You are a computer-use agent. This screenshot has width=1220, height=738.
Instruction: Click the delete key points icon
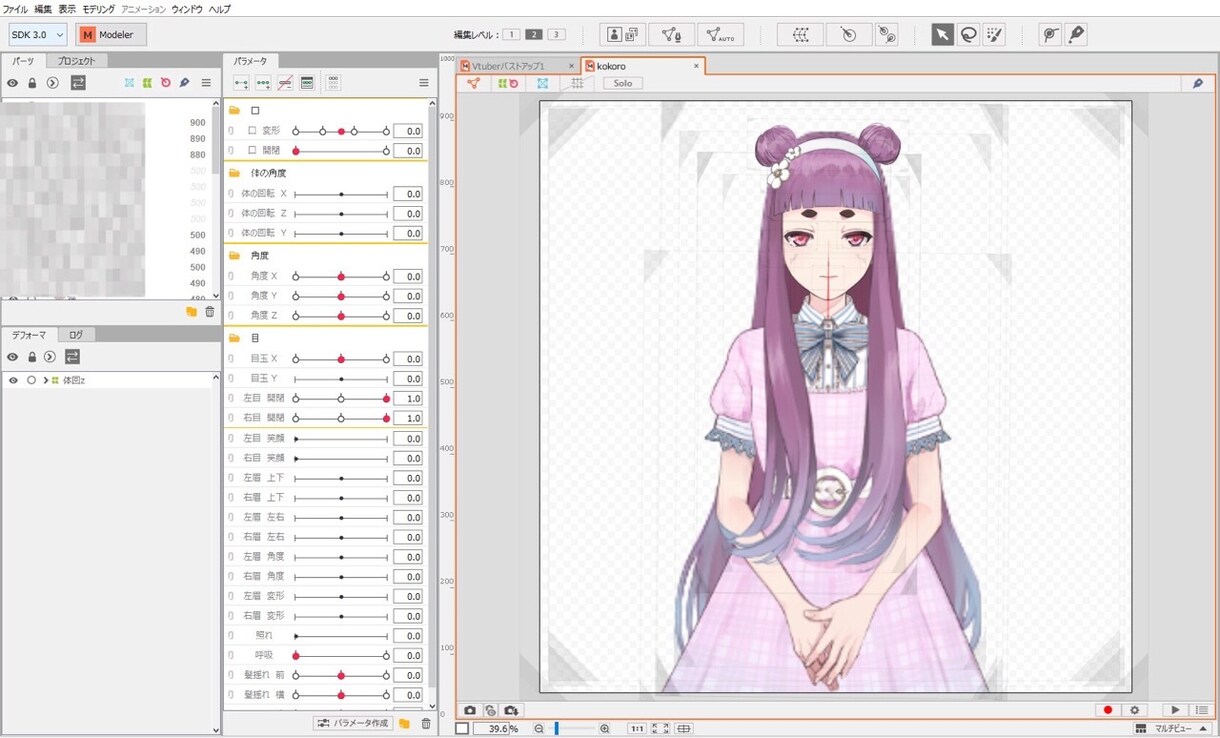(285, 83)
